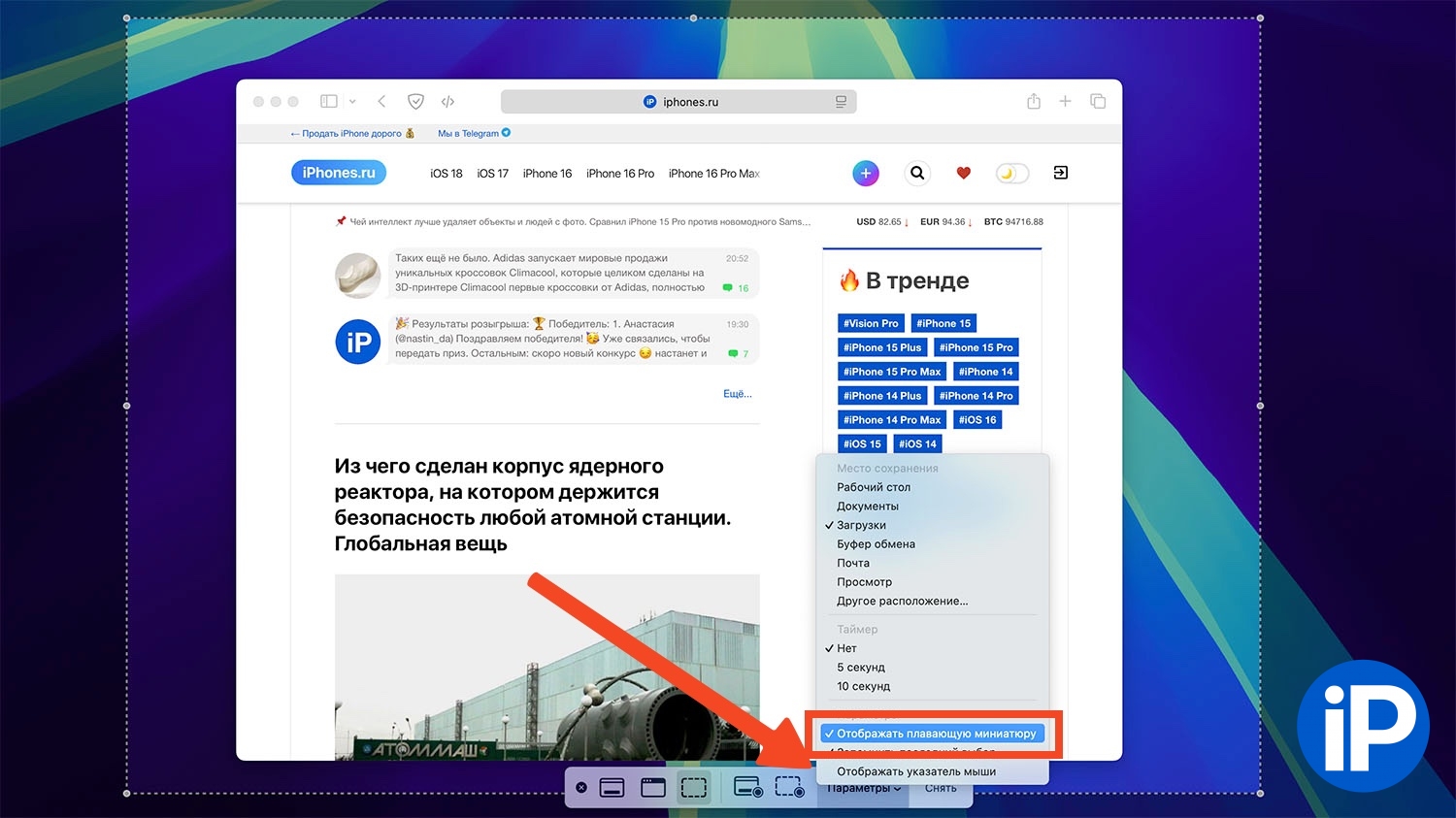Open the Adidas sneaker post avatar

[x=357, y=275]
